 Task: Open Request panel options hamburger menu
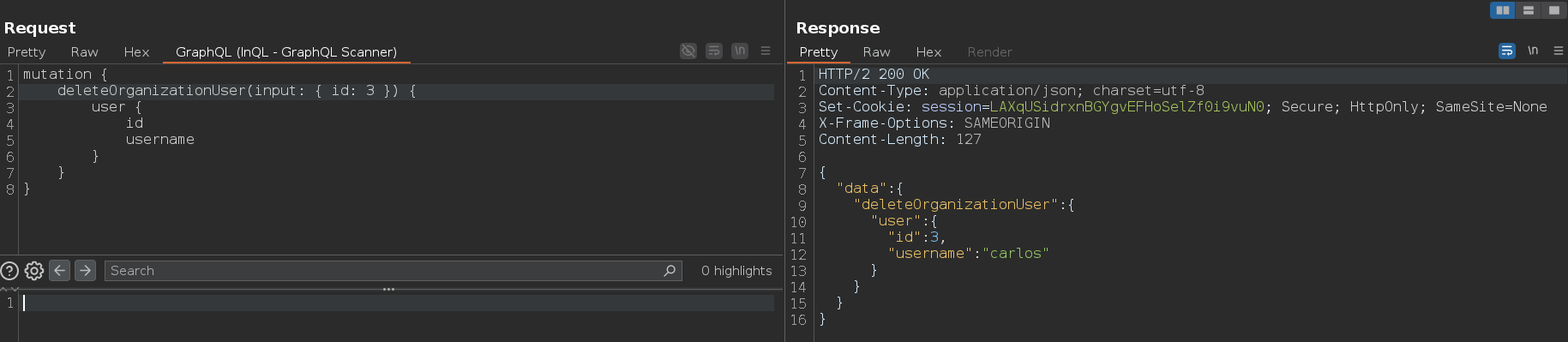pos(766,51)
